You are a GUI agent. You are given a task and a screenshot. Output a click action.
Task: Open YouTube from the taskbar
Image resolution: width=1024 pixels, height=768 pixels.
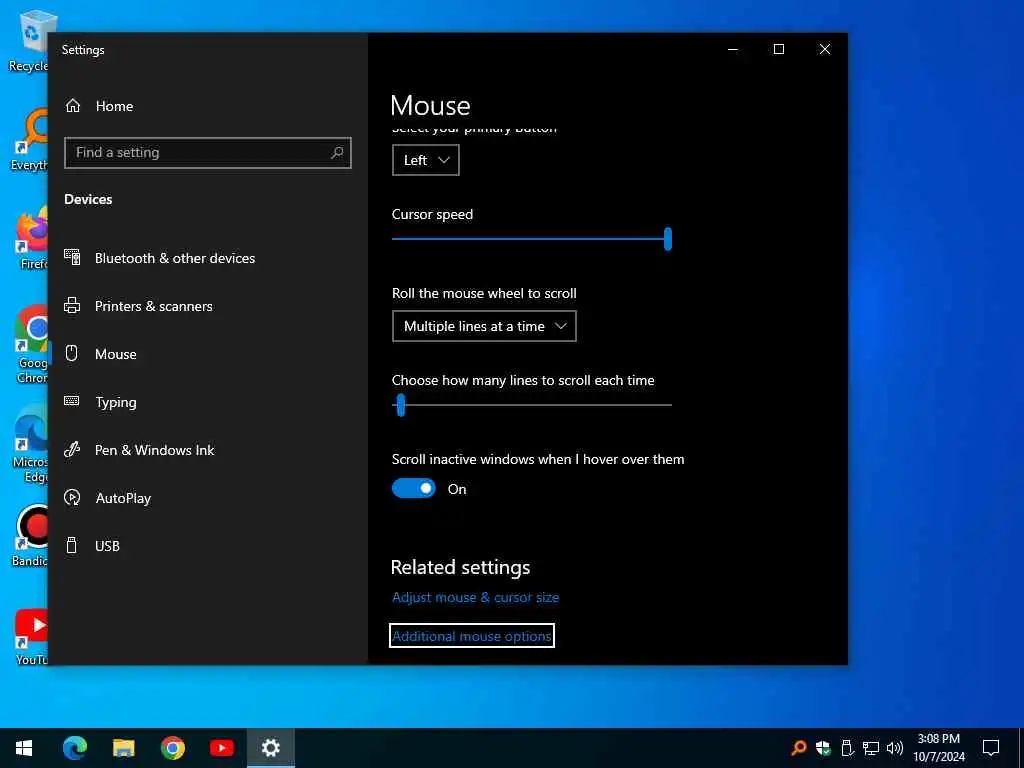click(221, 748)
